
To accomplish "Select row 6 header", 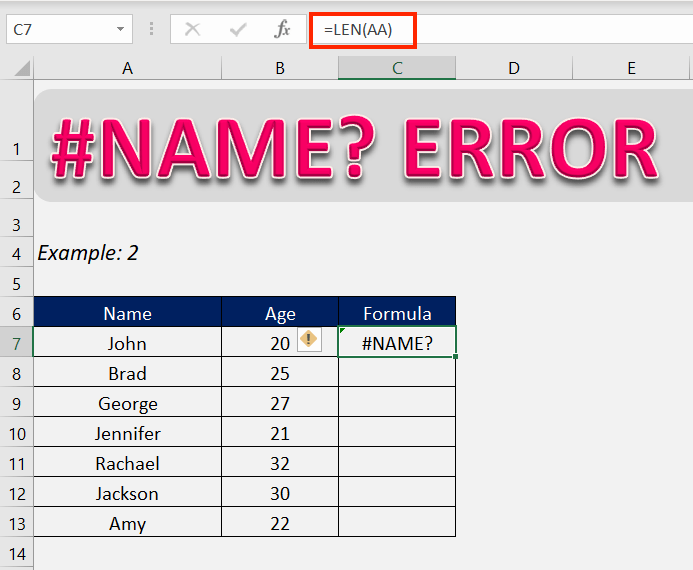I will click(16, 312).
